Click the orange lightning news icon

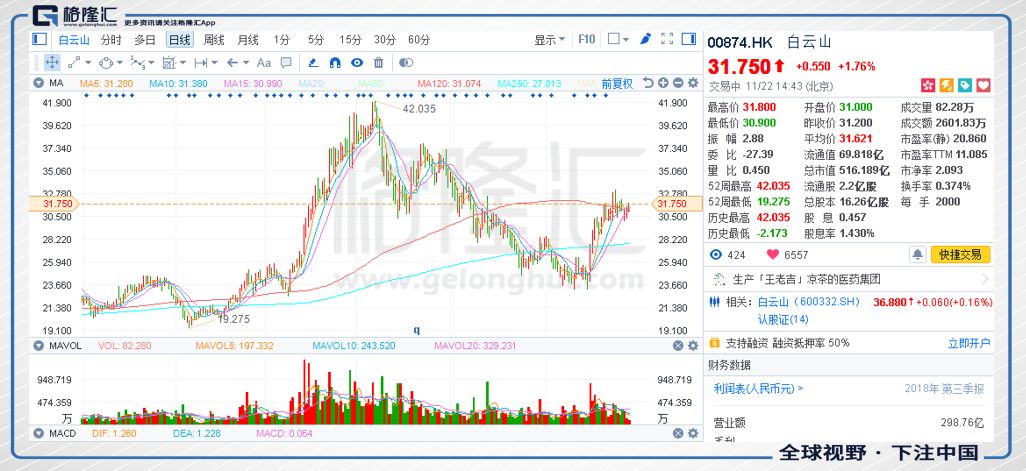point(946,85)
